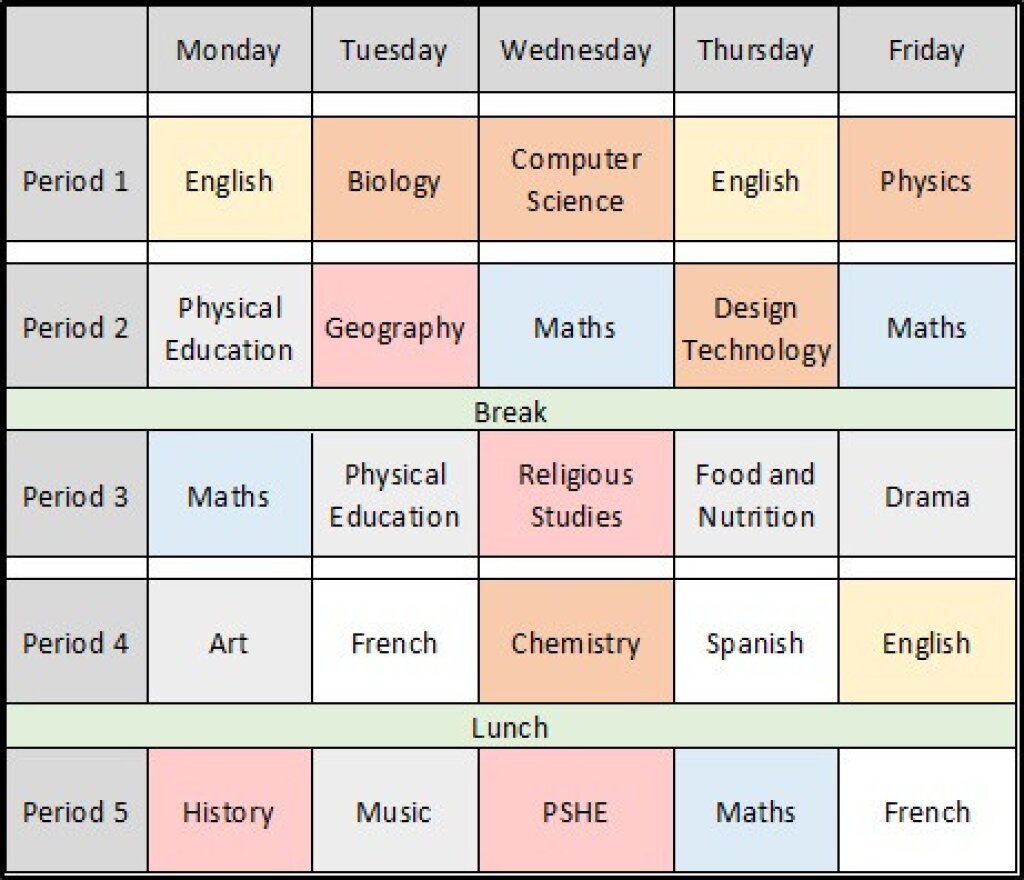1024x880 pixels.
Task: Click the Break row
Action: point(510,411)
